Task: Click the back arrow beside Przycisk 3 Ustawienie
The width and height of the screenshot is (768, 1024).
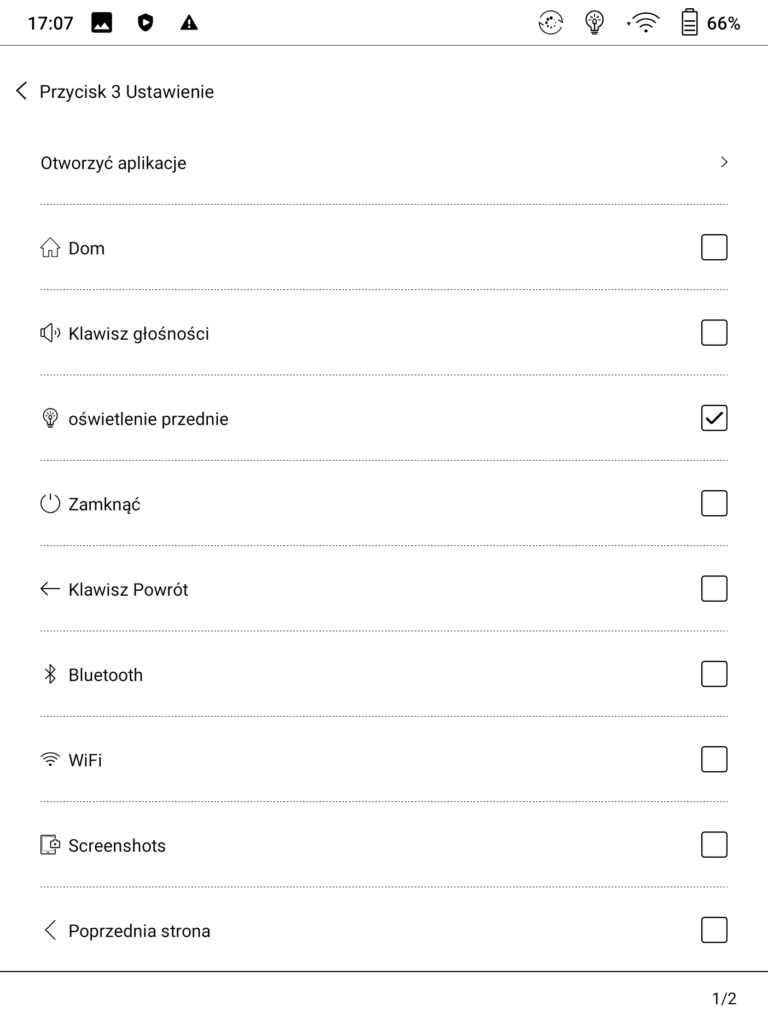Action: coord(22,92)
